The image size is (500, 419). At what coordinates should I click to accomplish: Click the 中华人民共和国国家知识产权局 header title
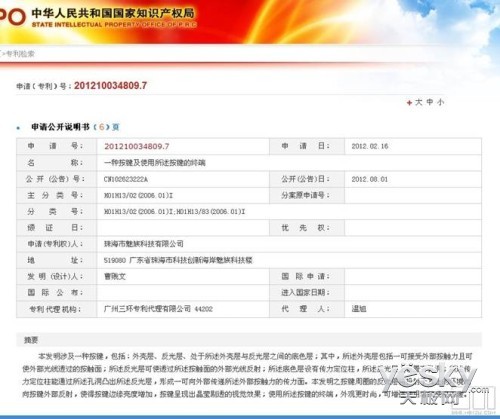[113, 13]
